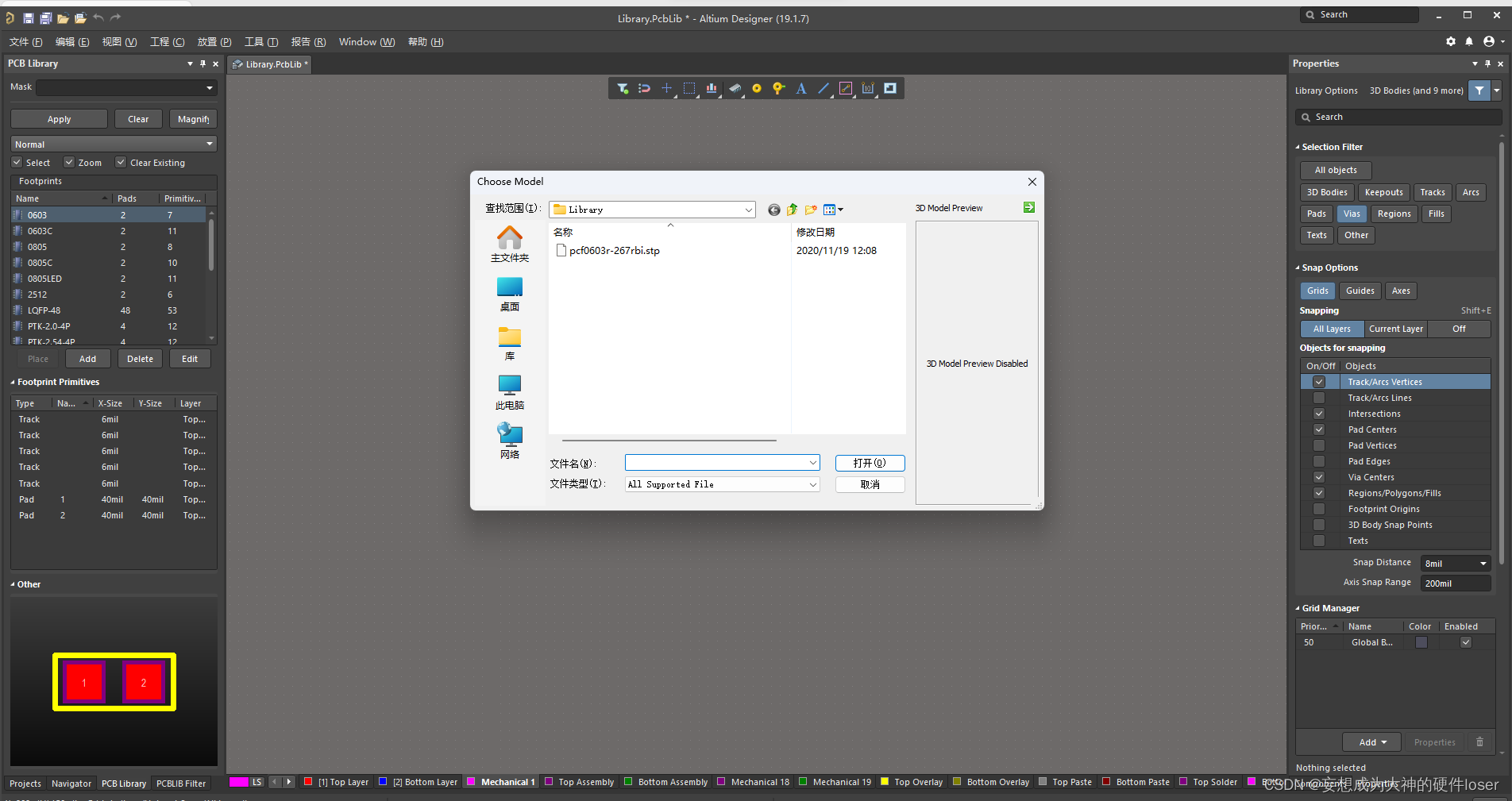Expand the Library look-in folder dropdown

click(x=748, y=210)
